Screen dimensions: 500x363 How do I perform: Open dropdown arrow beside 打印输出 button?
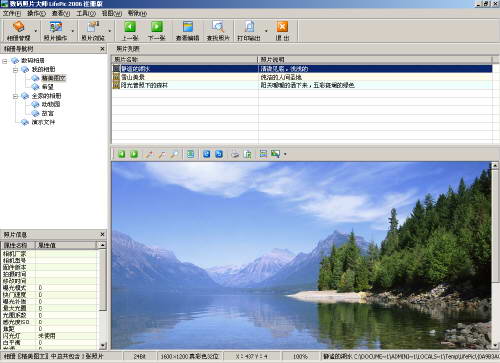pyautogui.click(x=266, y=31)
